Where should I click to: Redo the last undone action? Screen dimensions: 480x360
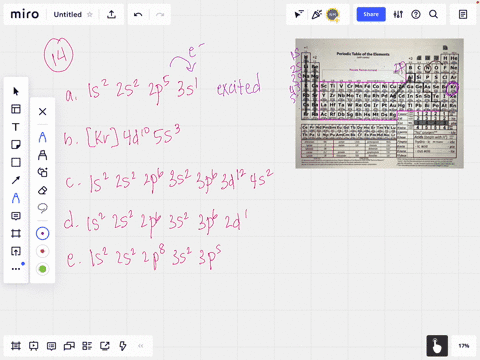tap(160, 15)
